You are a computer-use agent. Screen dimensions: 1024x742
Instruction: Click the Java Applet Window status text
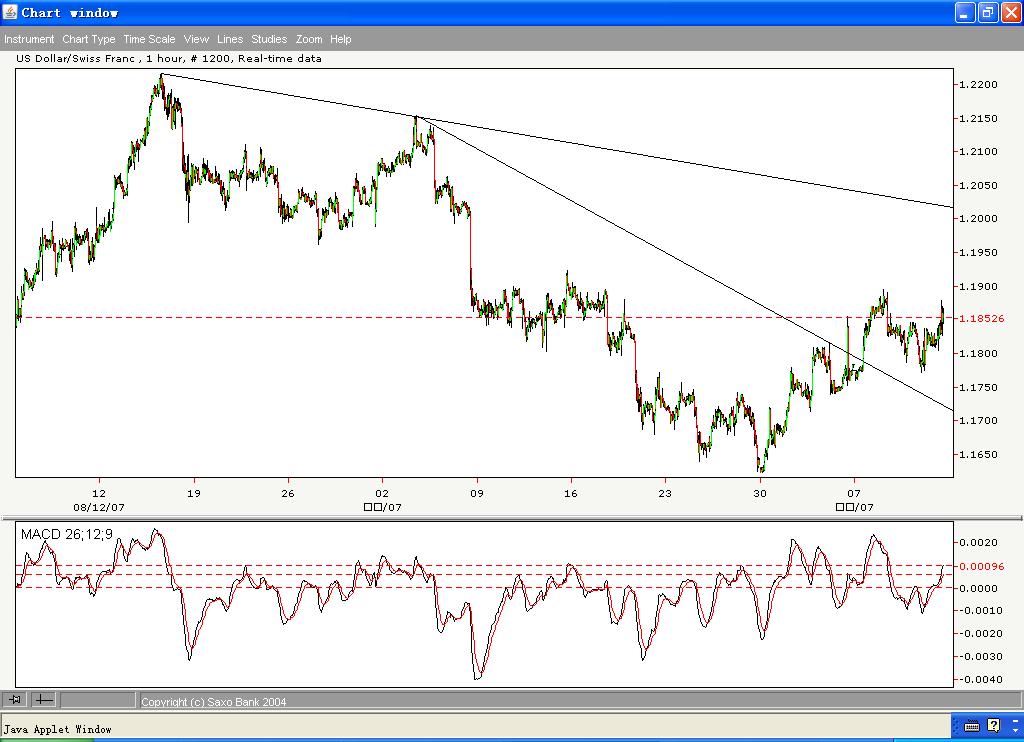(57, 729)
